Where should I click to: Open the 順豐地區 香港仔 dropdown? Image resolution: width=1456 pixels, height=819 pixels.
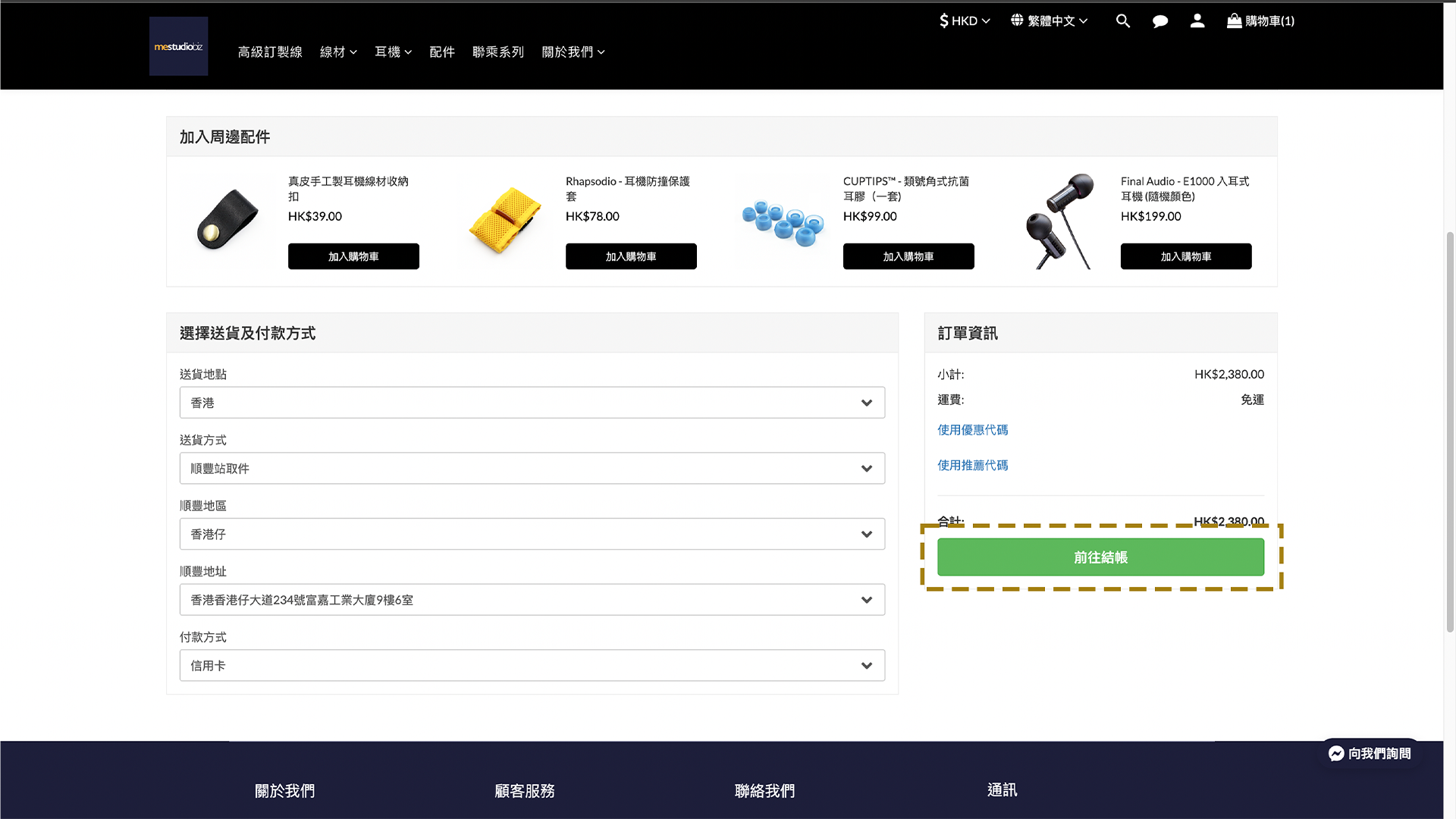click(x=532, y=535)
